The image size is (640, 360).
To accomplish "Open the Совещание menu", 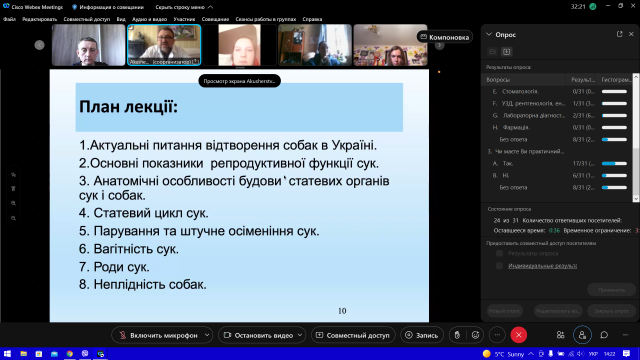I will (215, 19).
